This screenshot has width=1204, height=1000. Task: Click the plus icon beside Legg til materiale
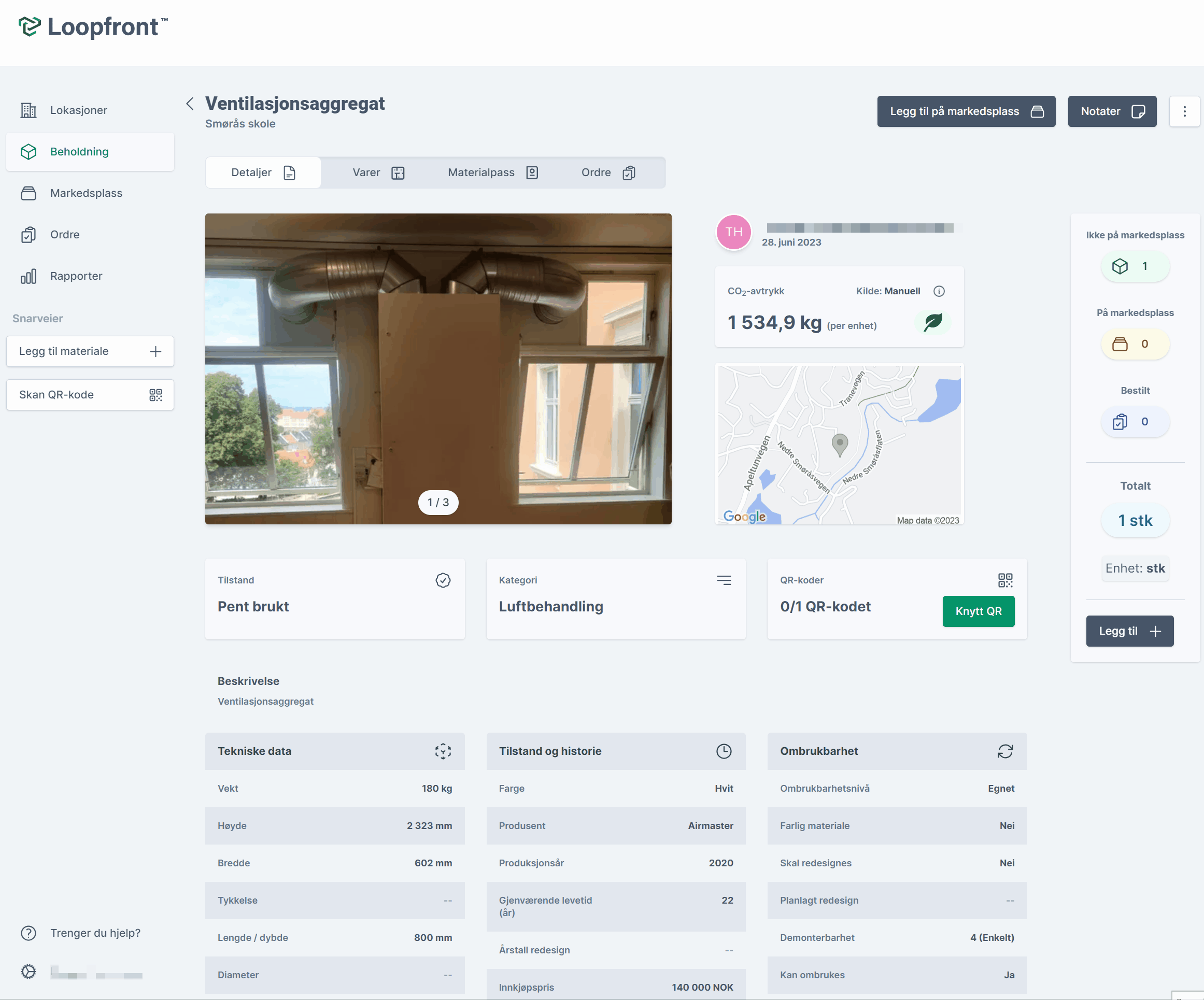[x=155, y=351]
